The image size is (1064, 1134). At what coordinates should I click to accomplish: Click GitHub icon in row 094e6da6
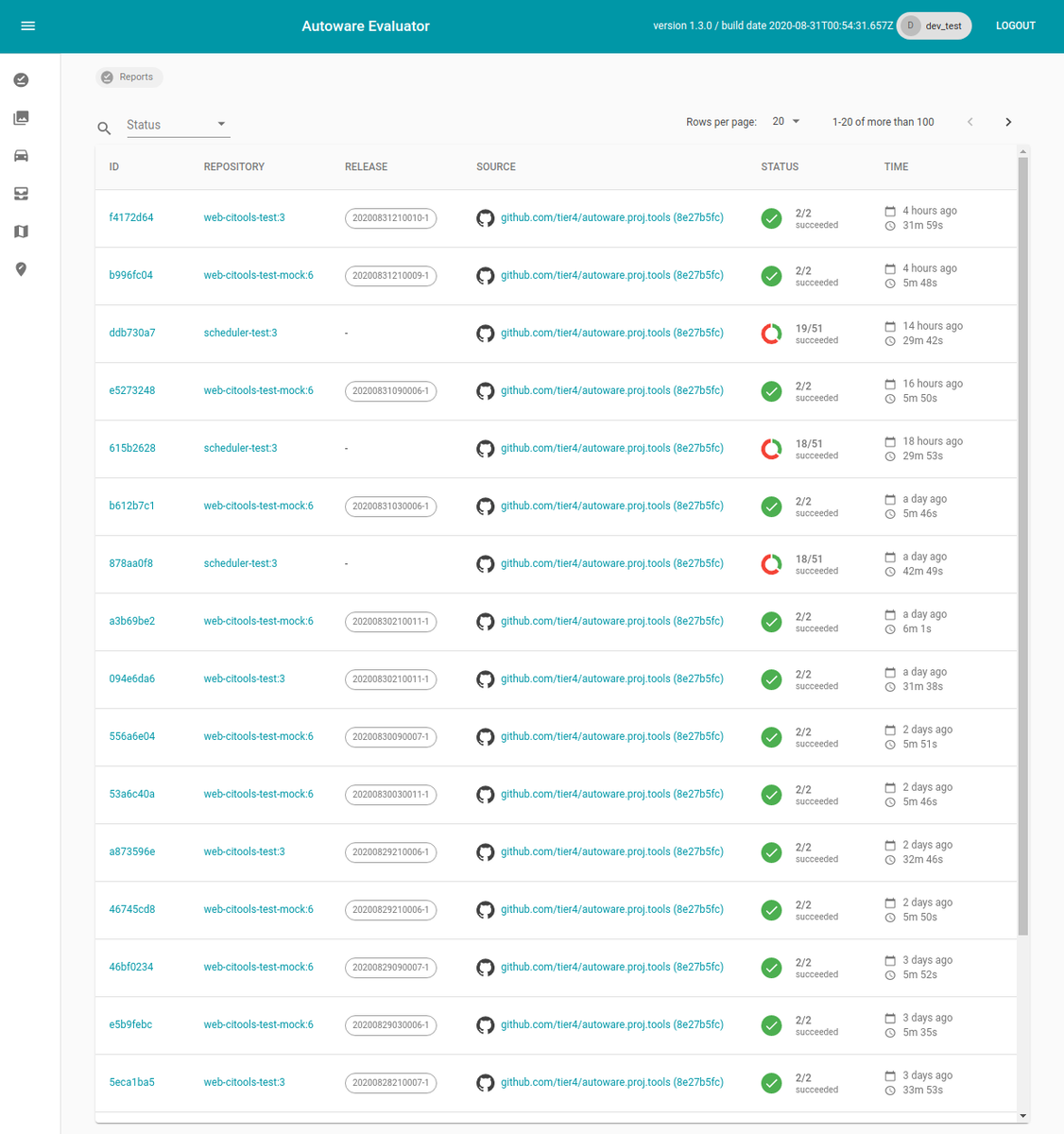click(x=486, y=679)
